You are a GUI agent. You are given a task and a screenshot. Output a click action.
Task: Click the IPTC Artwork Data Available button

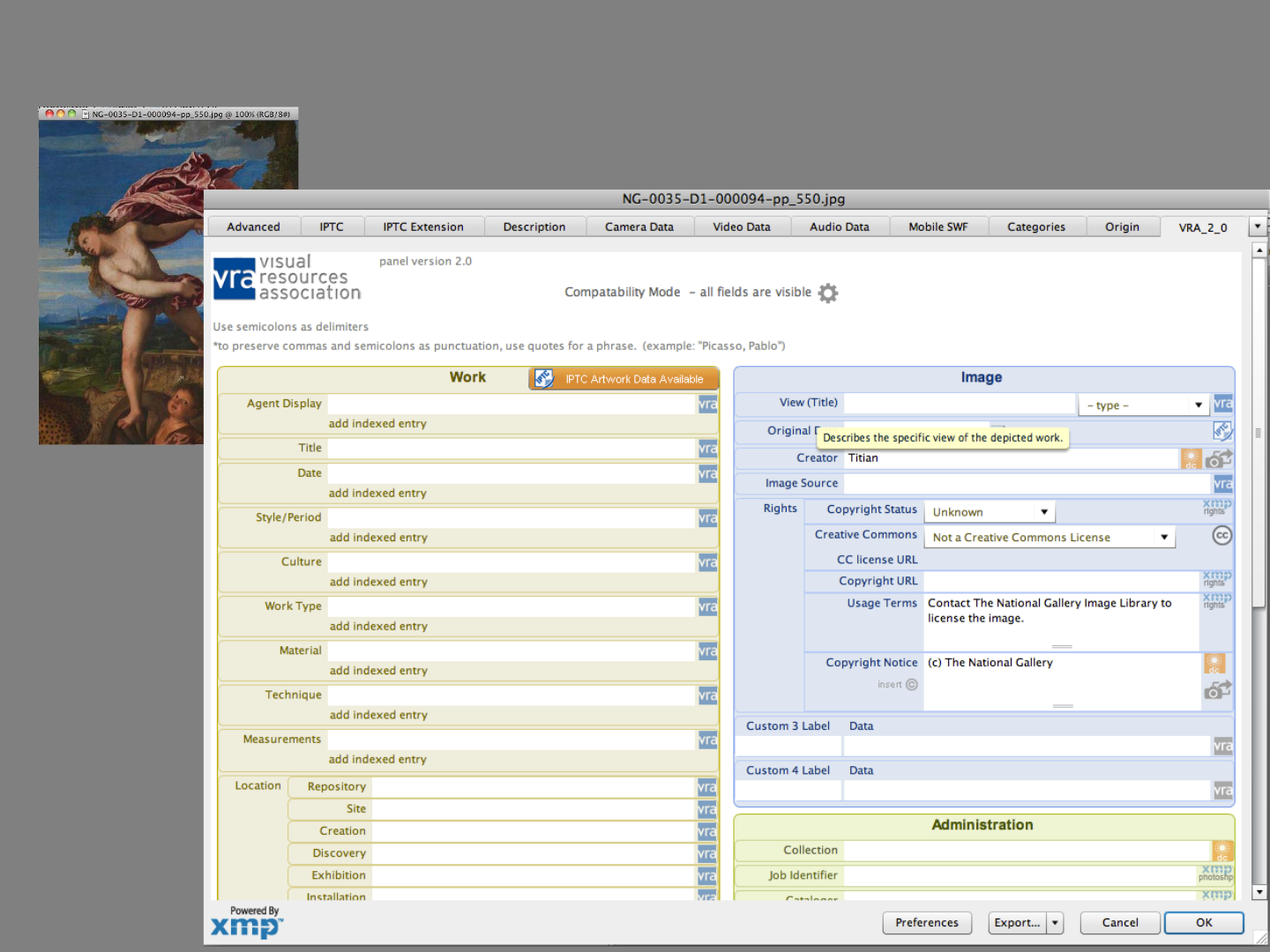pos(624,379)
